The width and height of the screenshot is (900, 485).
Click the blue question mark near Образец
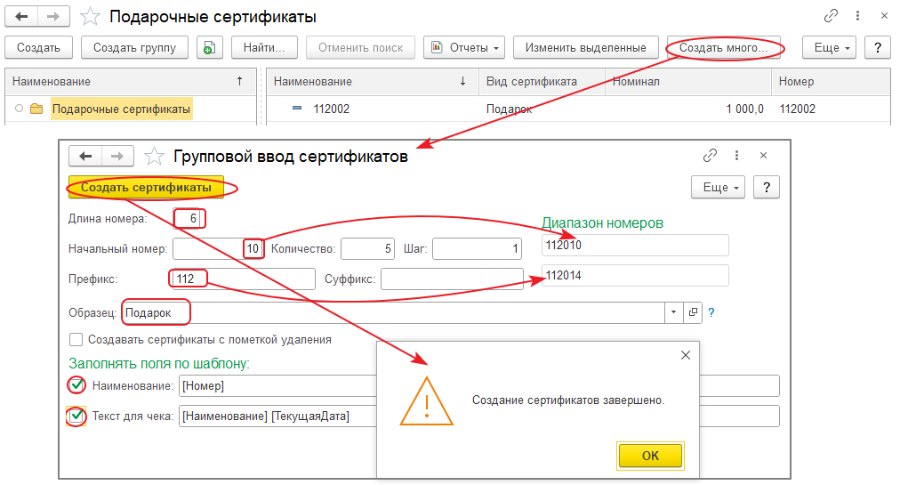point(711,313)
